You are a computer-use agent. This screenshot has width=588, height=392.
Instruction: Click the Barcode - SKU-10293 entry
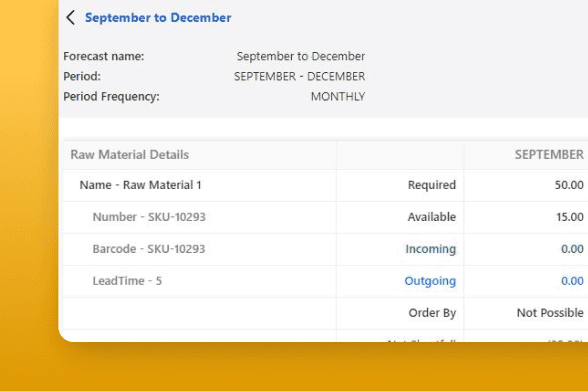(x=149, y=249)
